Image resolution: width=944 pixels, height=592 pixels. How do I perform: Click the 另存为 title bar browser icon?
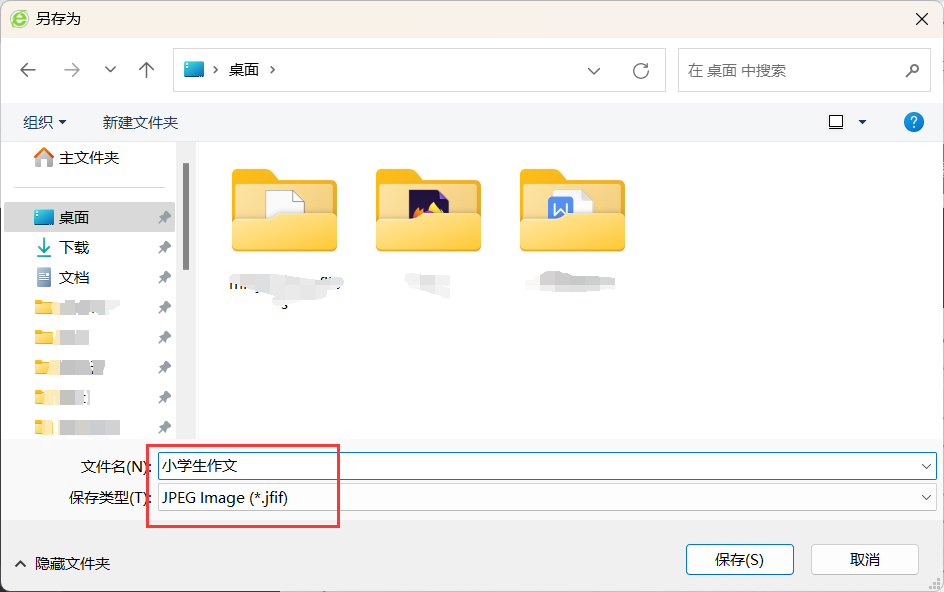click(x=19, y=19)
